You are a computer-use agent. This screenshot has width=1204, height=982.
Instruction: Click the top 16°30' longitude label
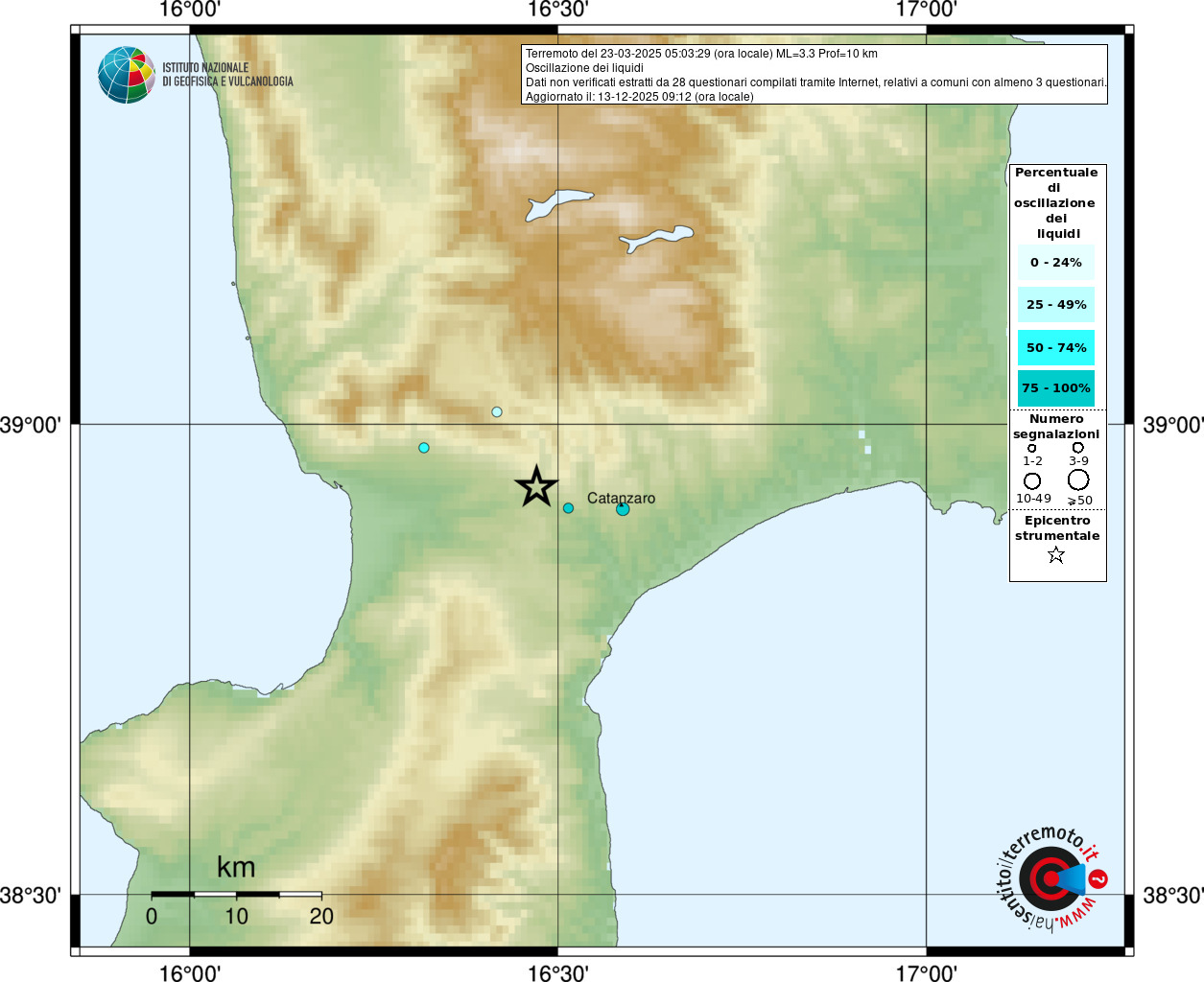pyautogui.click(x=557, y=10)
